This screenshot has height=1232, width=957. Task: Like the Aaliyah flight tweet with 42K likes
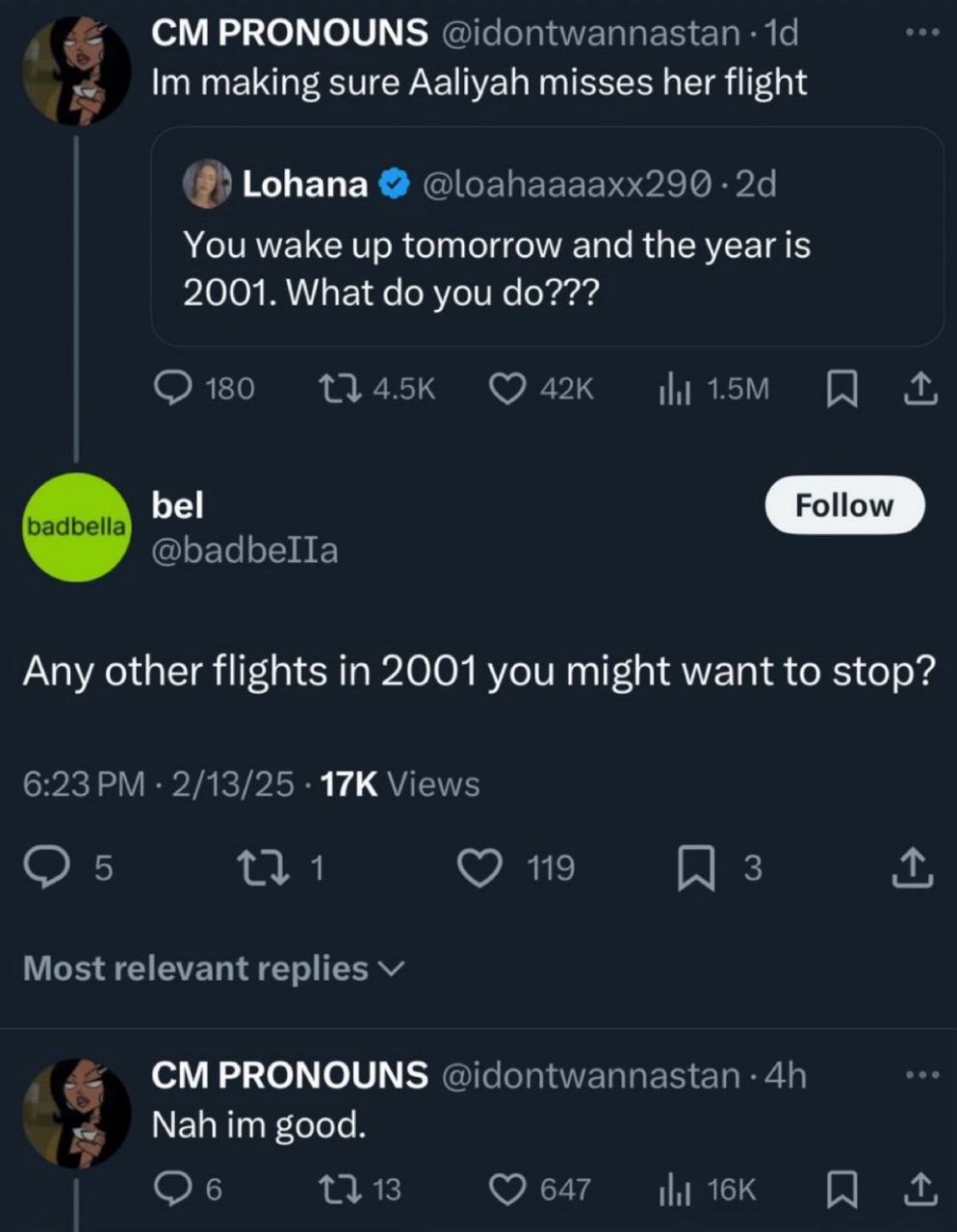point(506,388)
